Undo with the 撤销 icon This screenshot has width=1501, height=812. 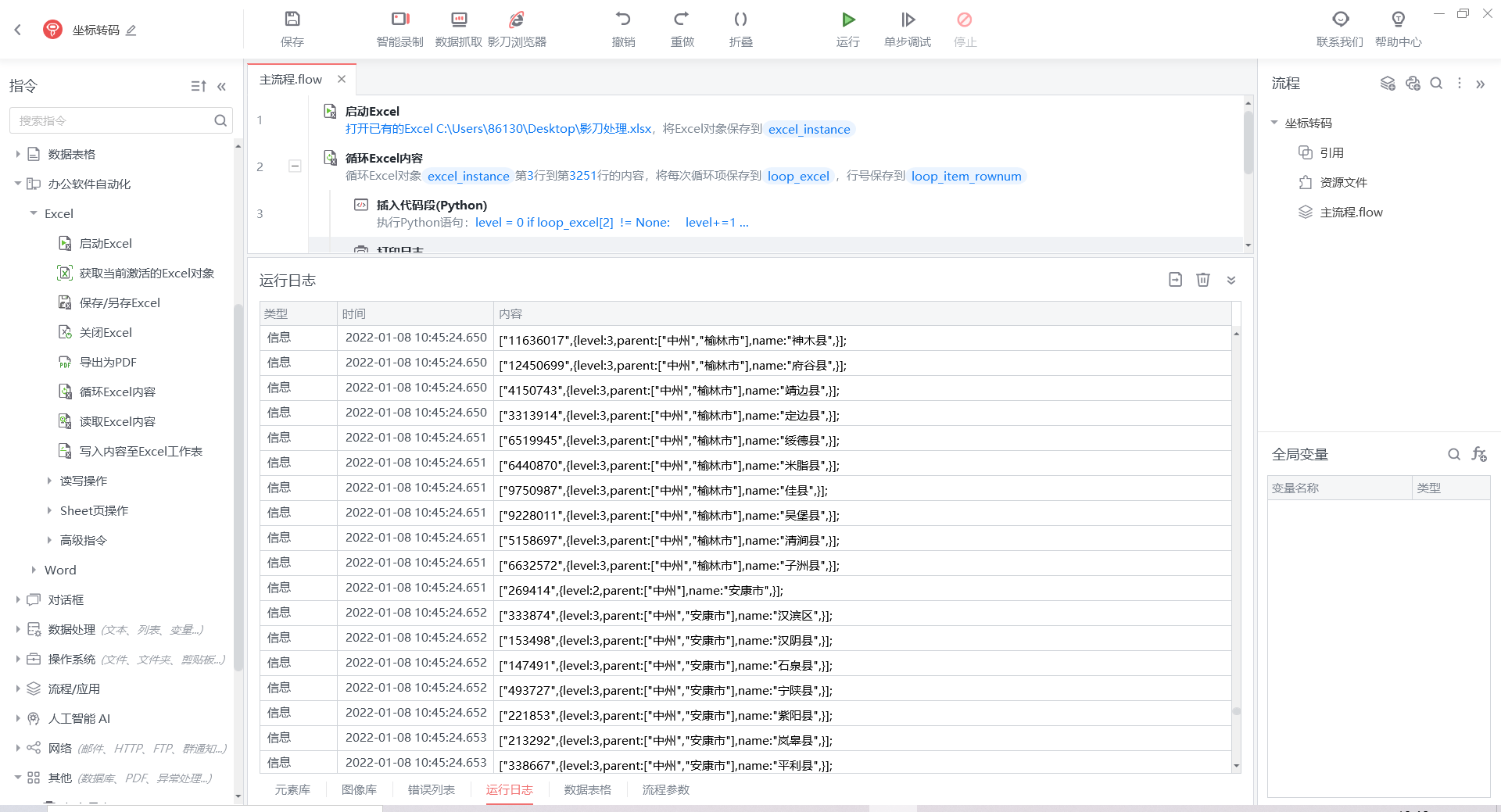623,29
